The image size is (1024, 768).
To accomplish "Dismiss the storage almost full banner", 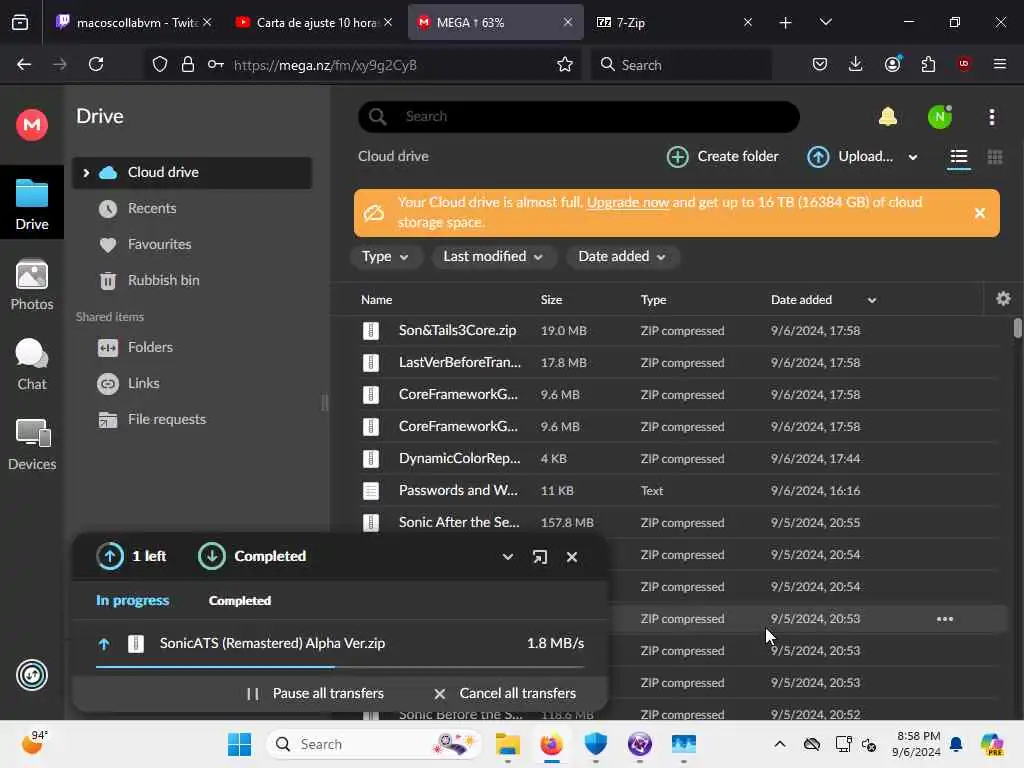I will [979, 213].
